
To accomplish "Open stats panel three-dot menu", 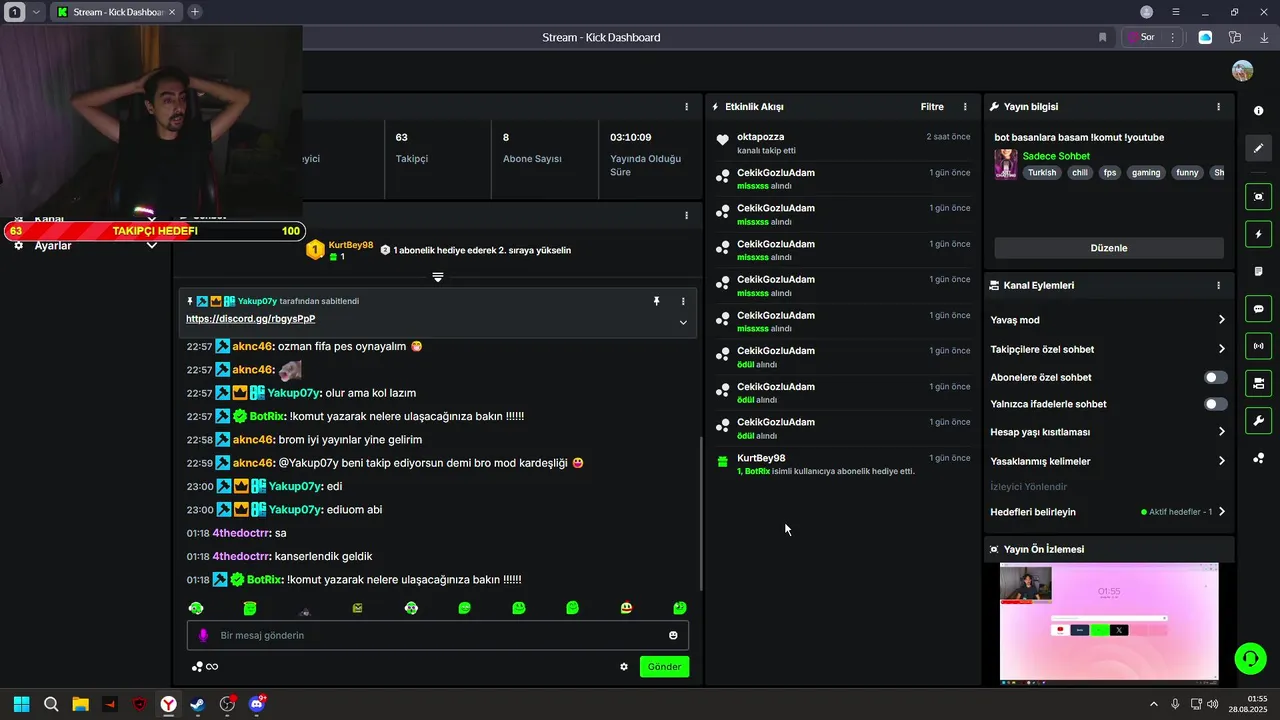I will point(686,107).
